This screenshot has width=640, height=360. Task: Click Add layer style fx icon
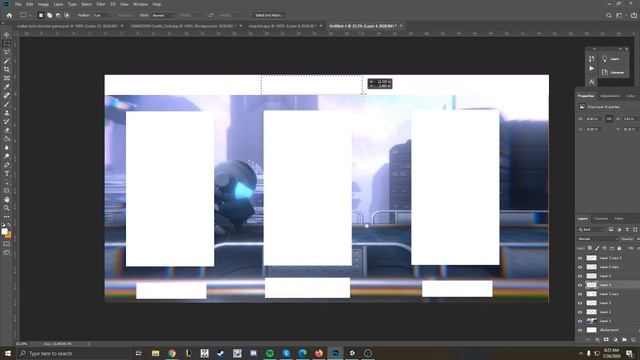click(x=597, y=340)
